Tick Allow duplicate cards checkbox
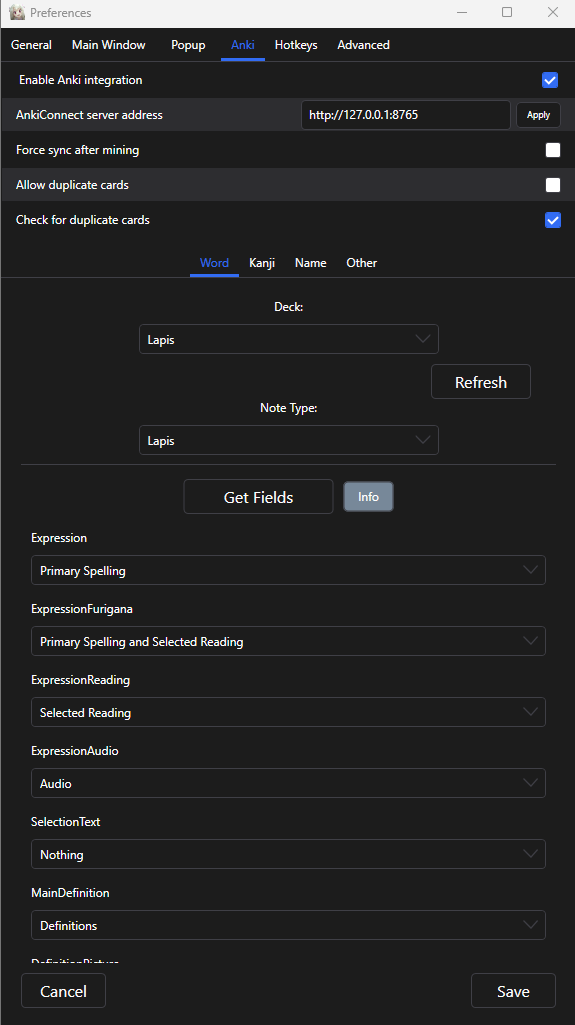 (x=553, y=185)
